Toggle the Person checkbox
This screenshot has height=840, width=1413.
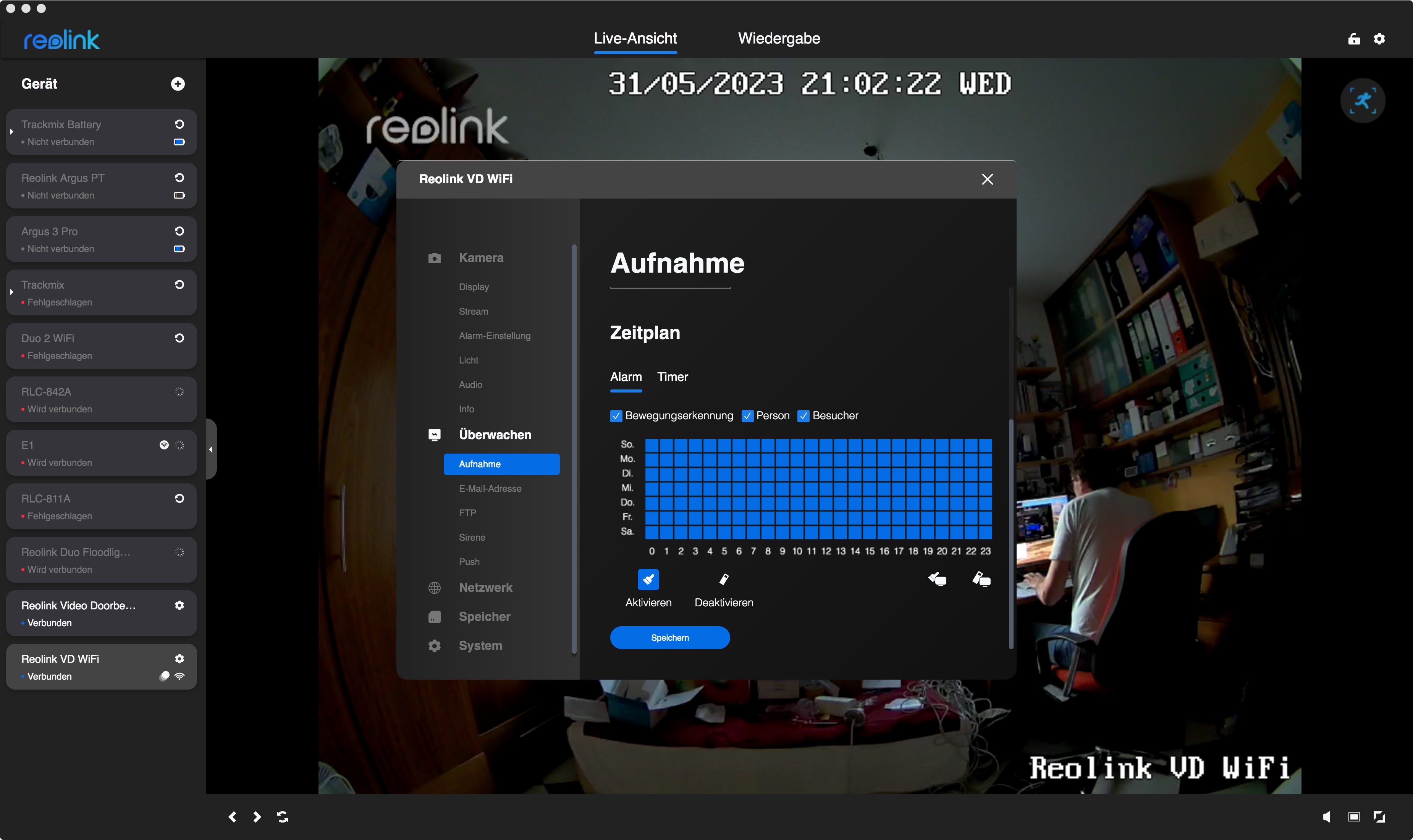point(747,416)
